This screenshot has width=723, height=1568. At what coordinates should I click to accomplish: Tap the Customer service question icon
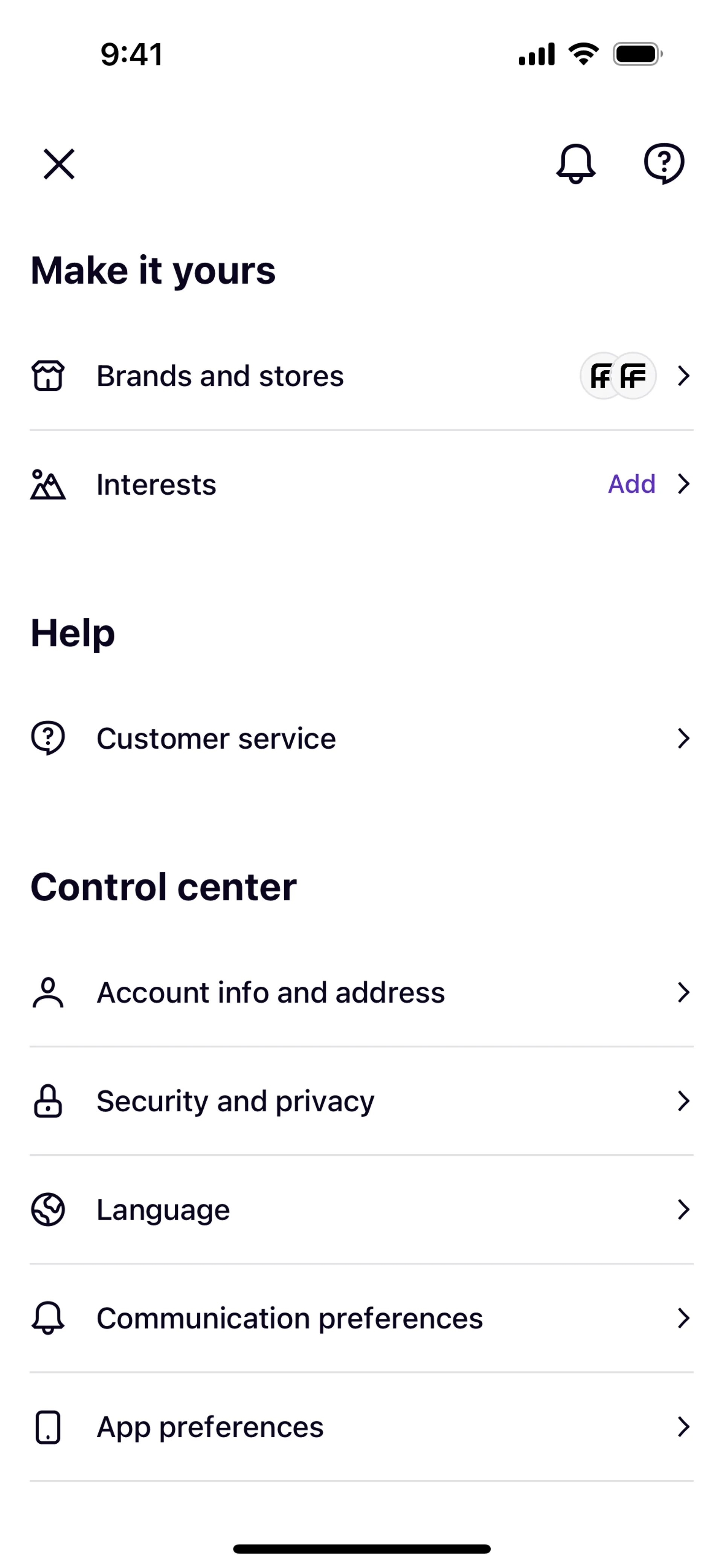click(x=48, y=738)
